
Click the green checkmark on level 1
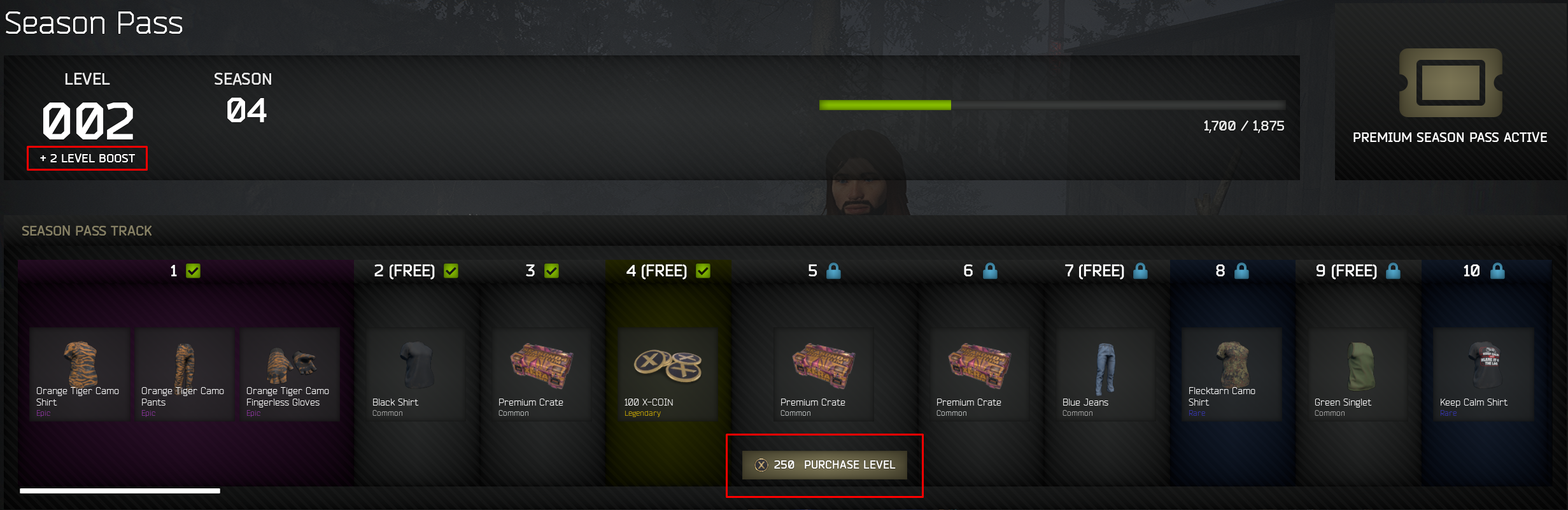pyautogui.click(x=193, y=271)
